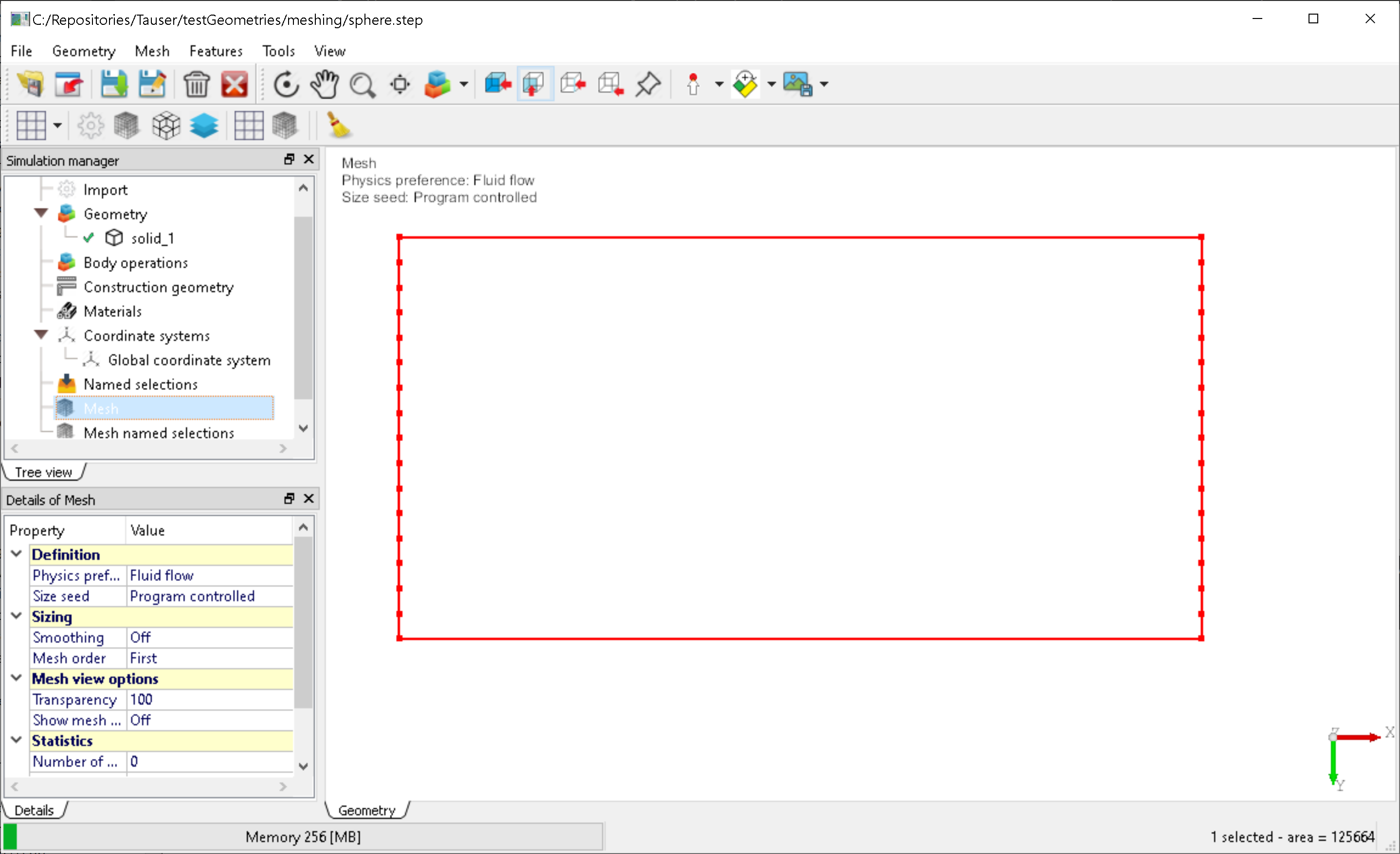This screenshot has height=854, width=1400.
Task: Collapse the Geometry tree node
Action: pos(41,213)
